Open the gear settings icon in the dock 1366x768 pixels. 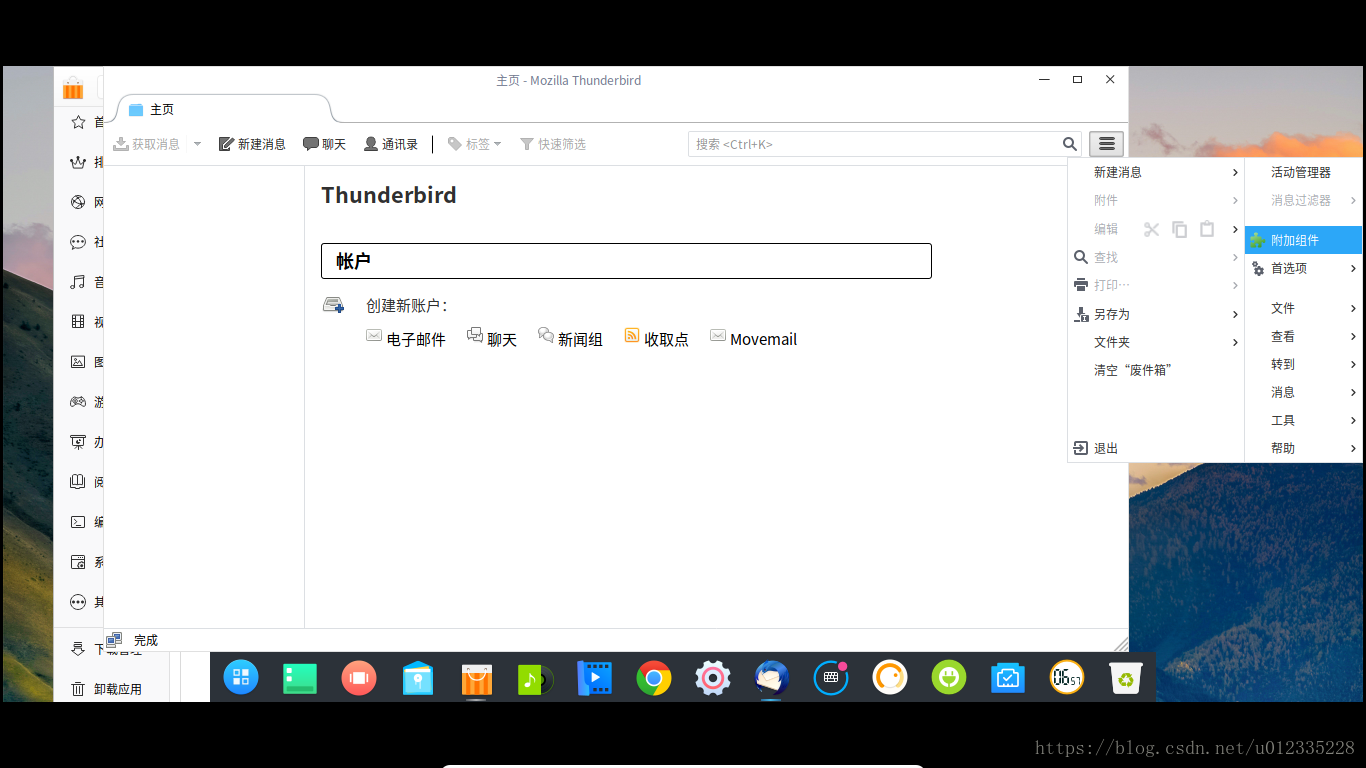(713, 678)
